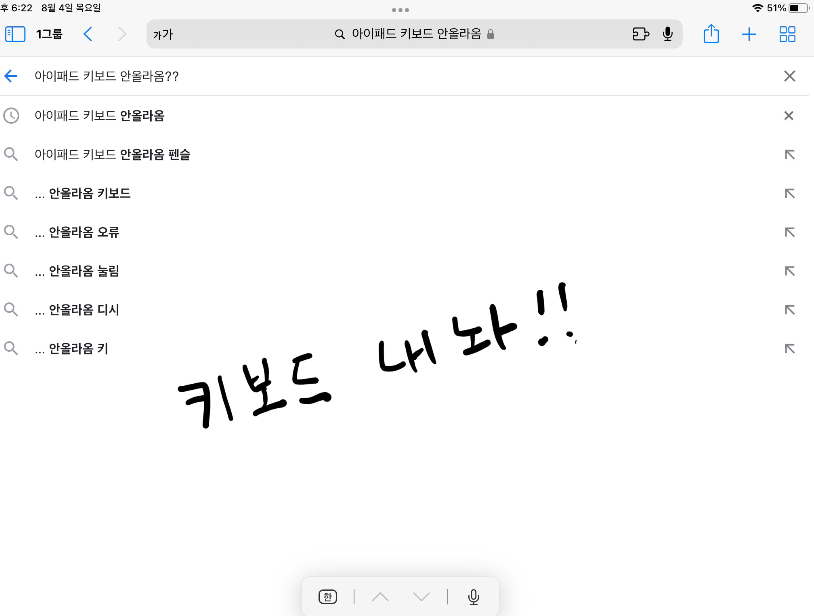814x616 pixels.
Task: Fill the 안올라옴 눌림 suggestion with its arrow
Action: 790,271
